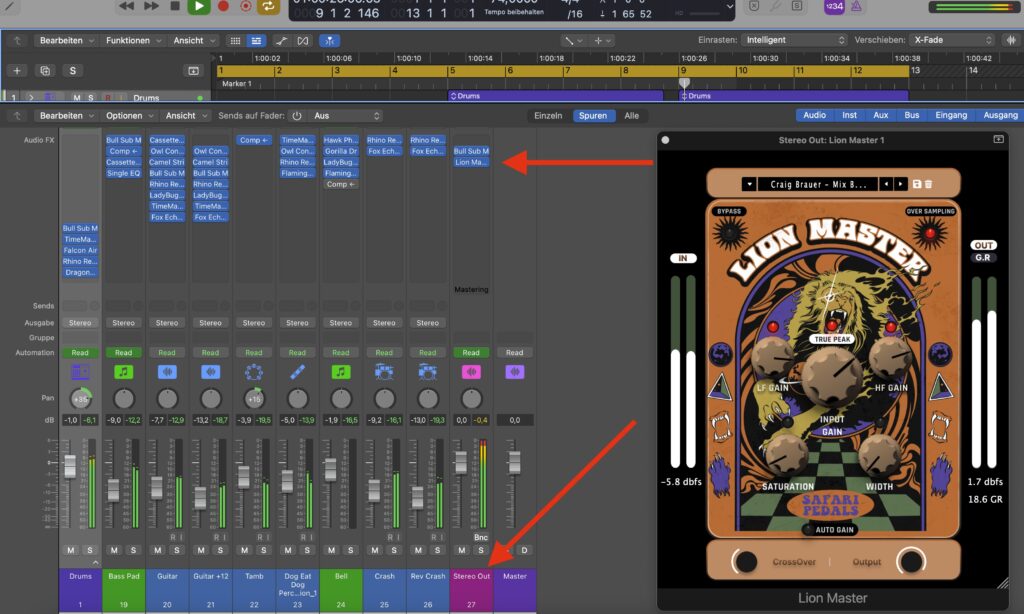This screenshot has width=1024, height=614.
Task: Show automation with the curve icon
Action: (281, 40)
